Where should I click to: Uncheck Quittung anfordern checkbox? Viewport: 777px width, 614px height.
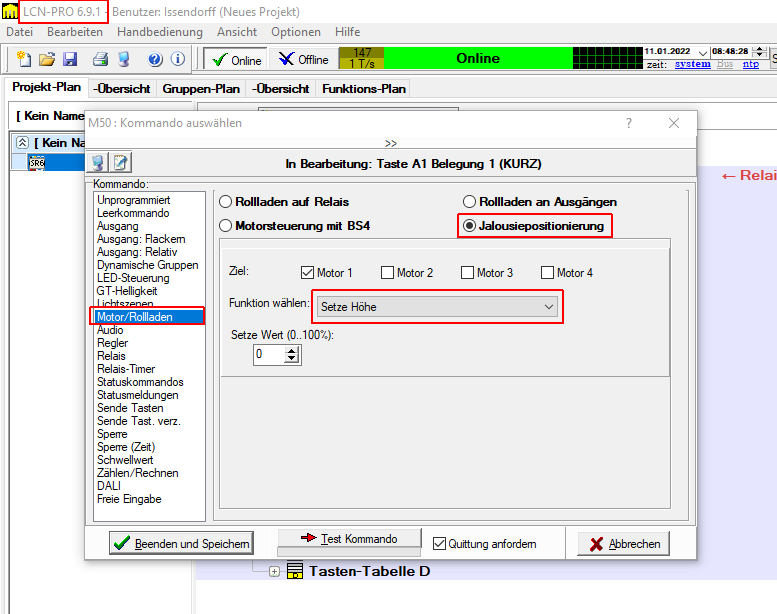(439, 544)
